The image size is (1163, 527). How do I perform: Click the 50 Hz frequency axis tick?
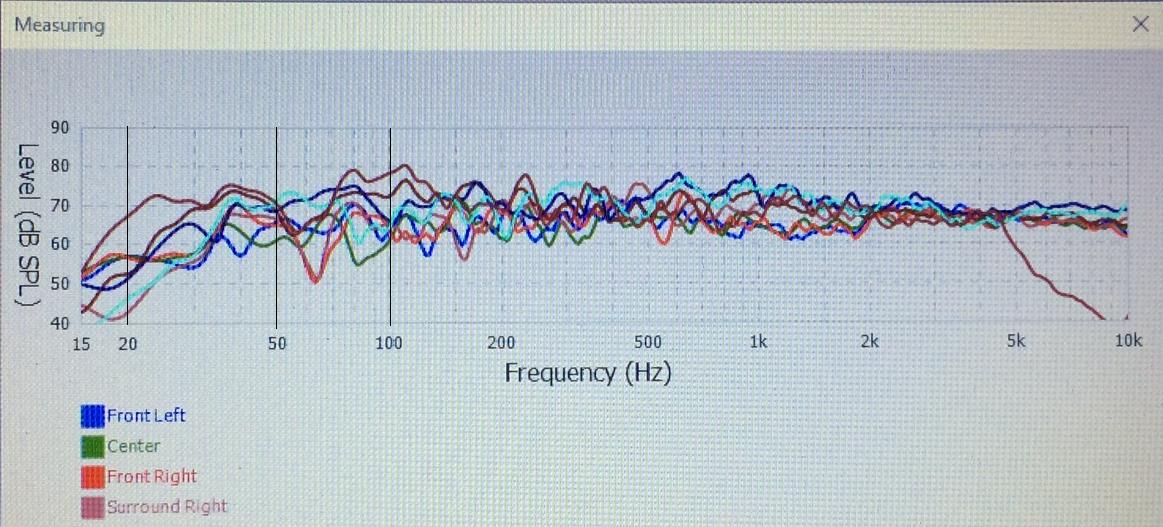pos(276,342)
